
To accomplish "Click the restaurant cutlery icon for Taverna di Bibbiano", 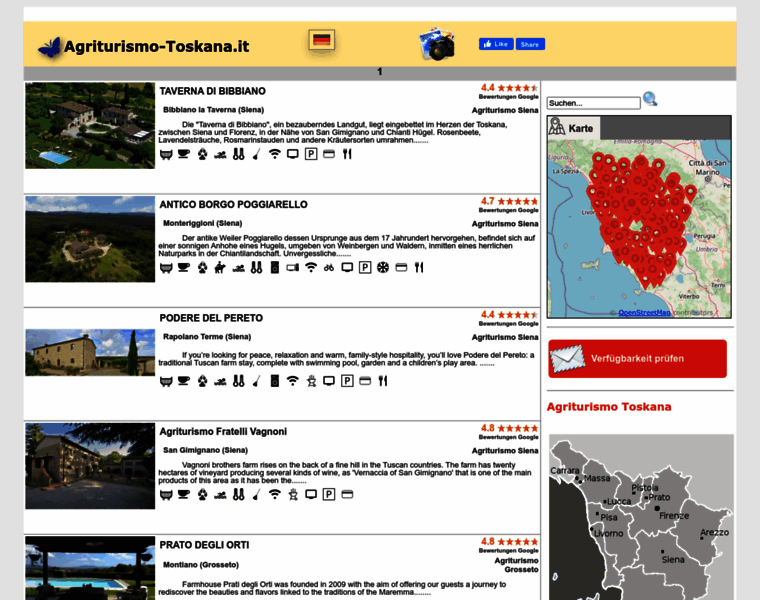I will (347, 154).
